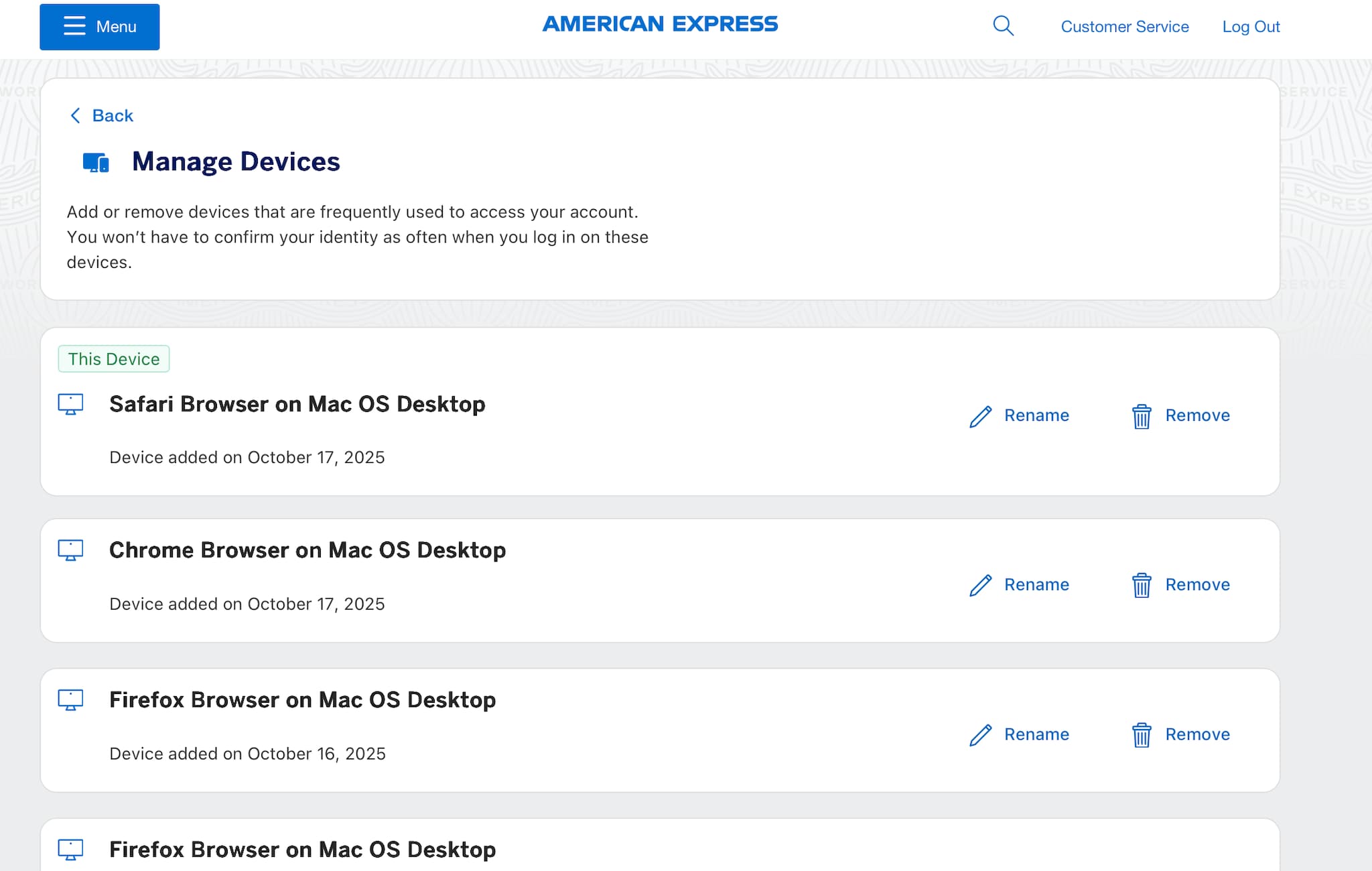This screenshot has height=871, width=1372.
Task: Click the monitor icon beside Firefox Browser entry
Action: 70,699
